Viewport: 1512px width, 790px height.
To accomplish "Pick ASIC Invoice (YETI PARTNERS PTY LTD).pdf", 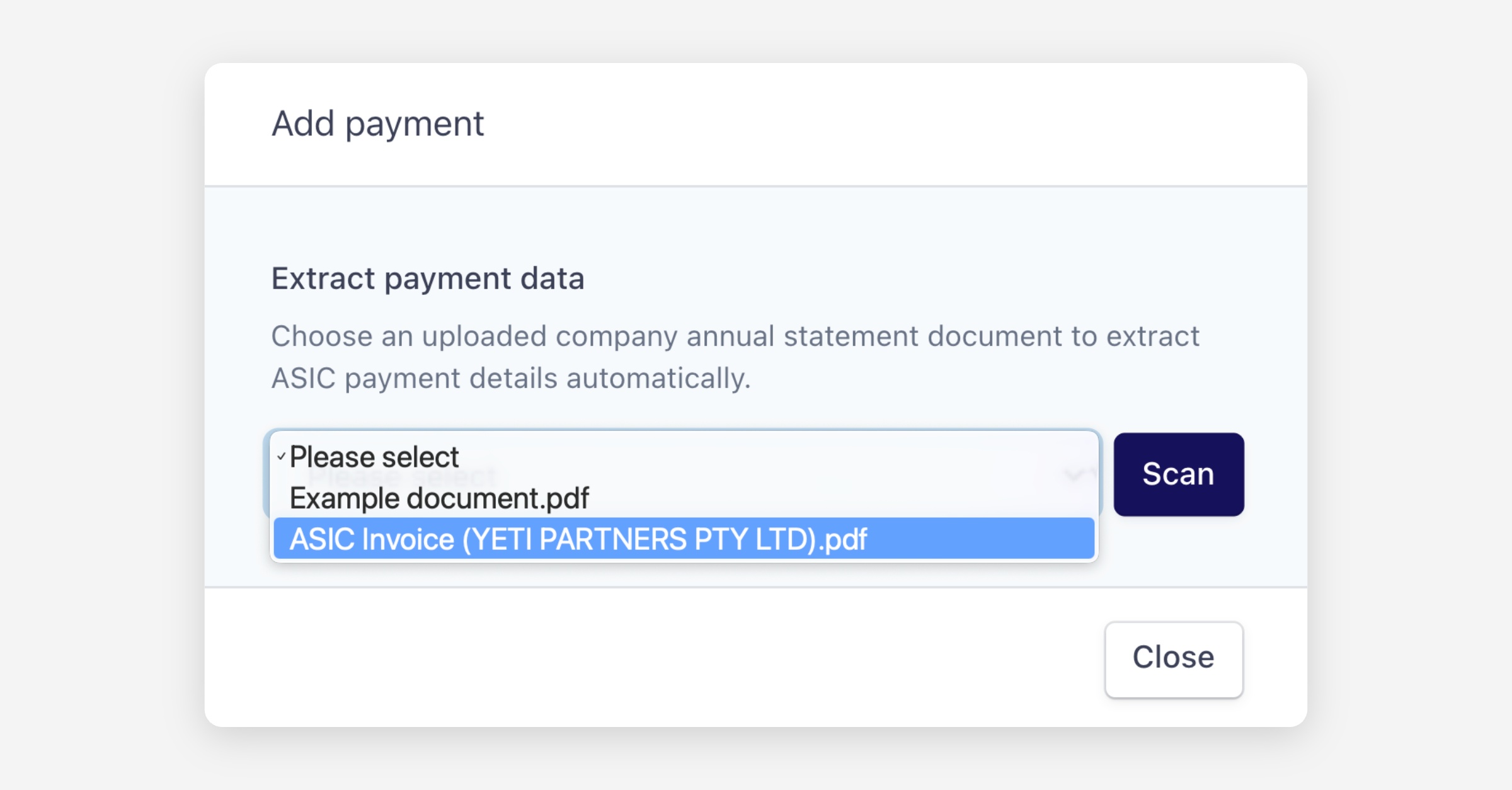I will 578,539.
